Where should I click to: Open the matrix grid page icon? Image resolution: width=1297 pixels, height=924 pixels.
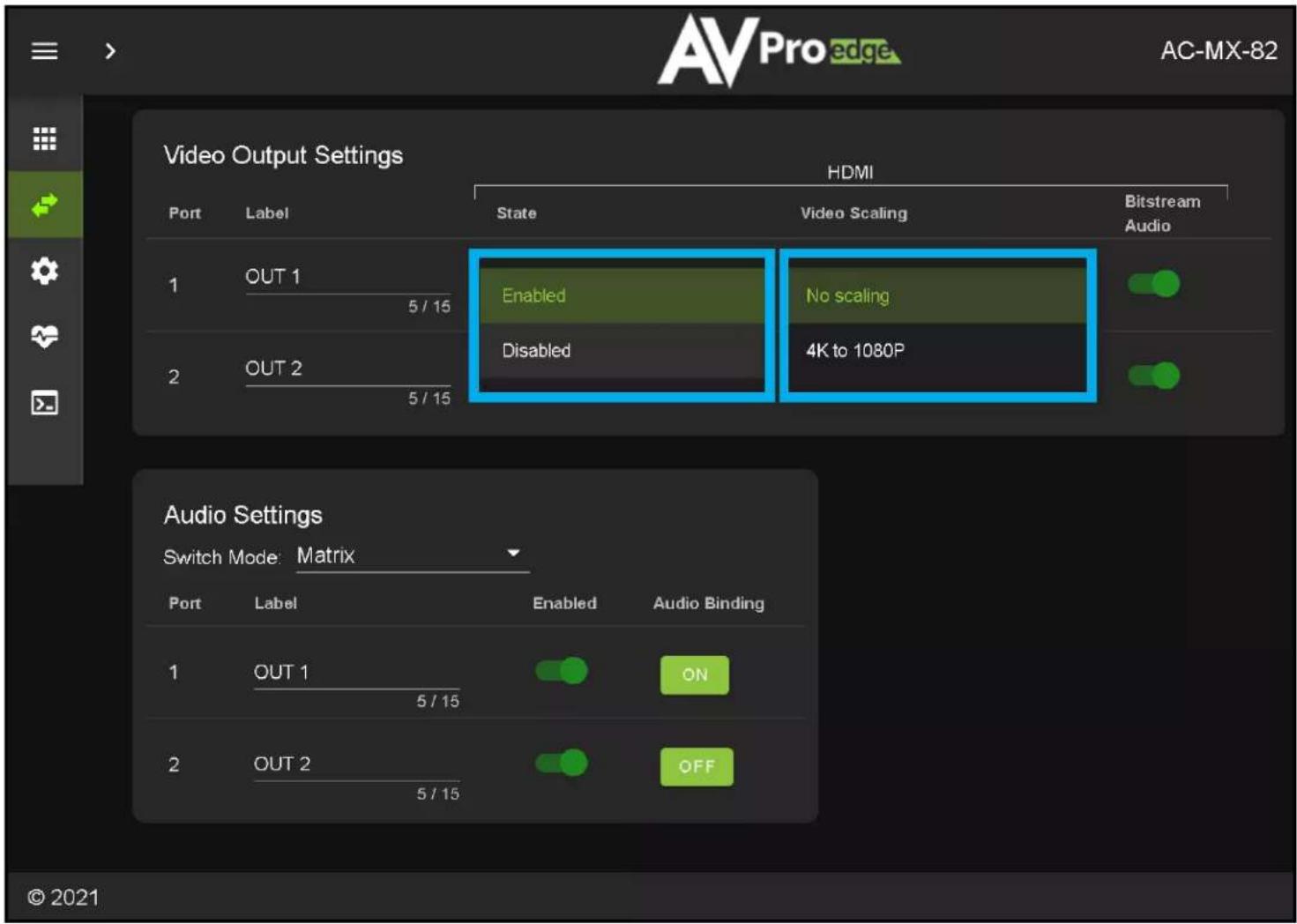click(44, 138)
